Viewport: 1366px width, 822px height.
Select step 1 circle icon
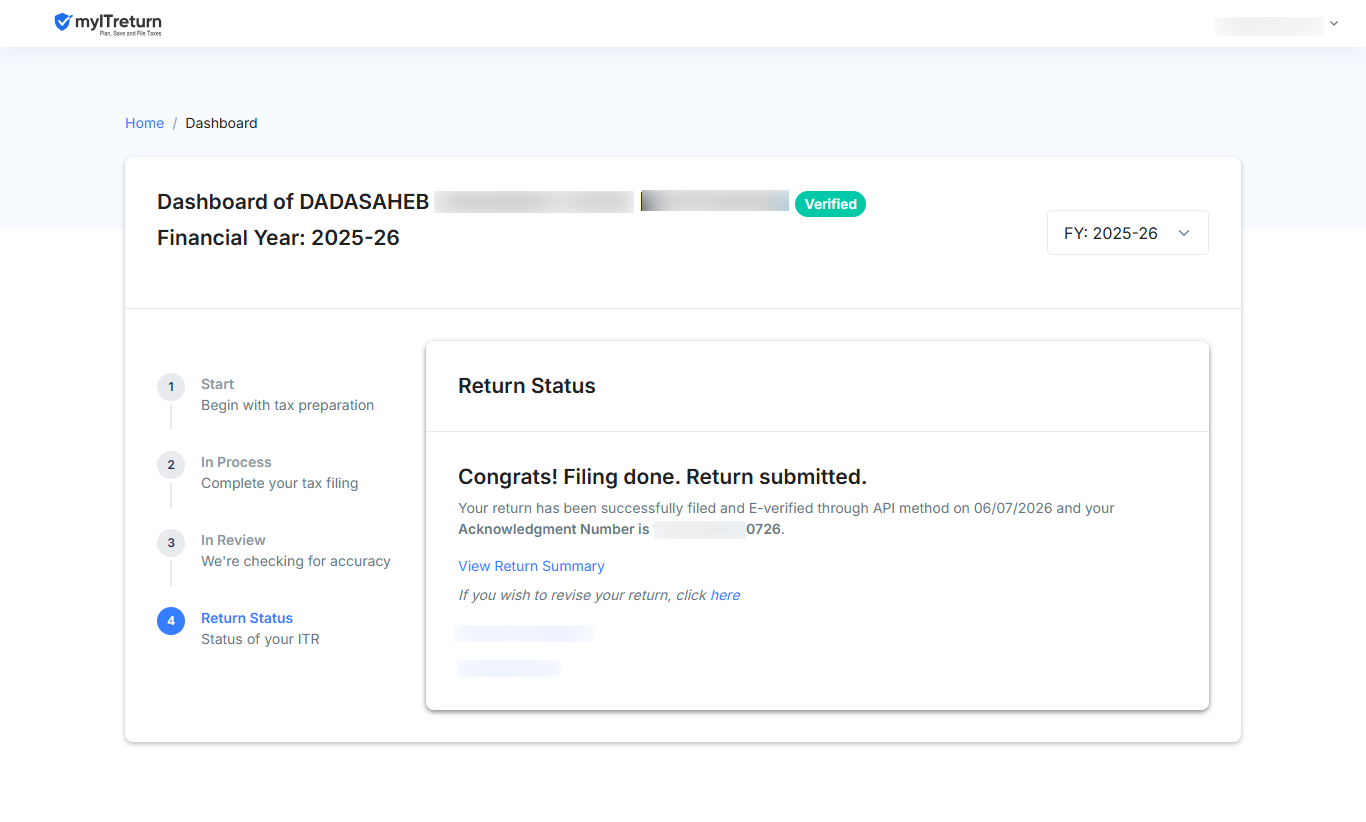[x=171, y=387]
